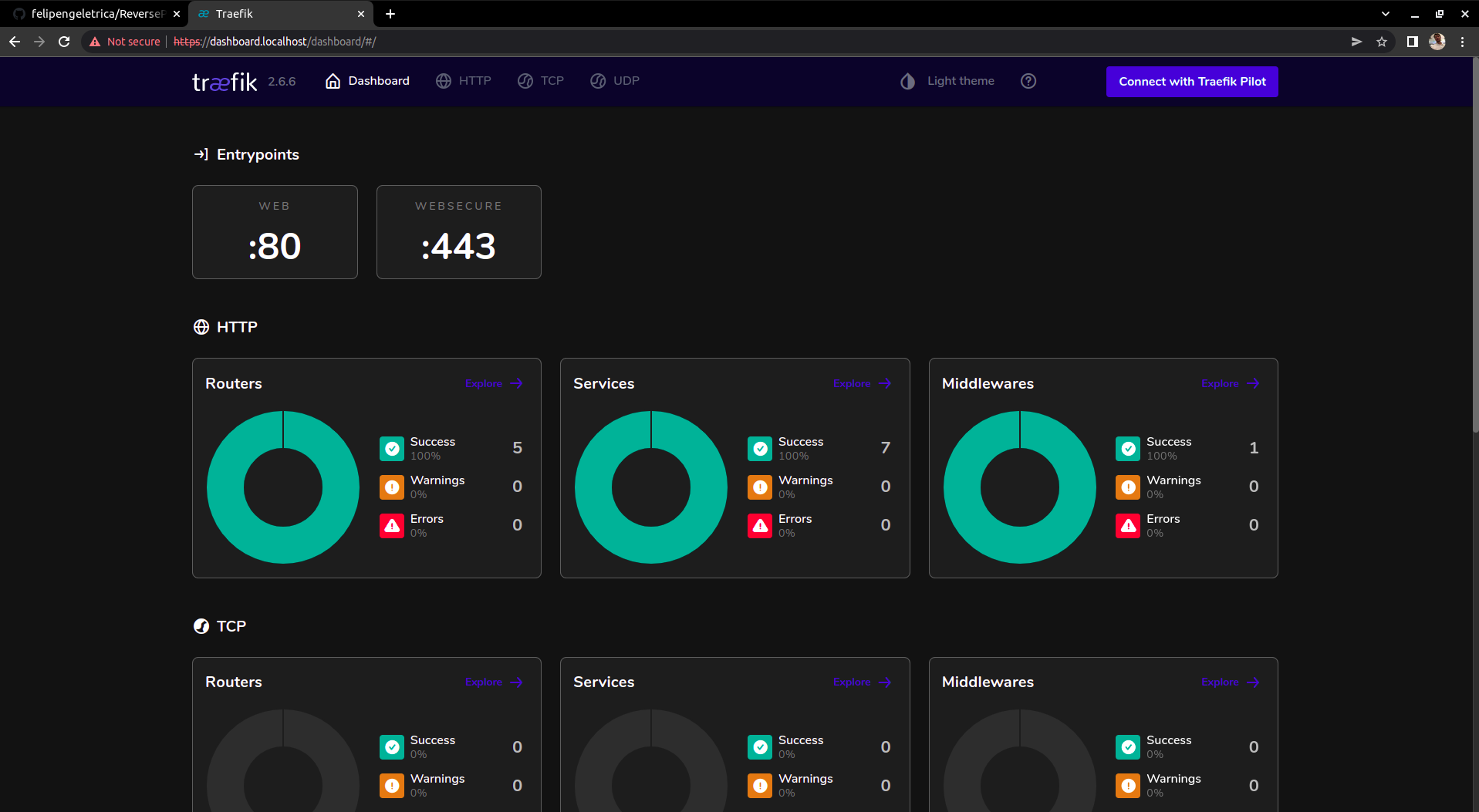Click Connect with Traefik Pilot button

(x=1192, y=82)
